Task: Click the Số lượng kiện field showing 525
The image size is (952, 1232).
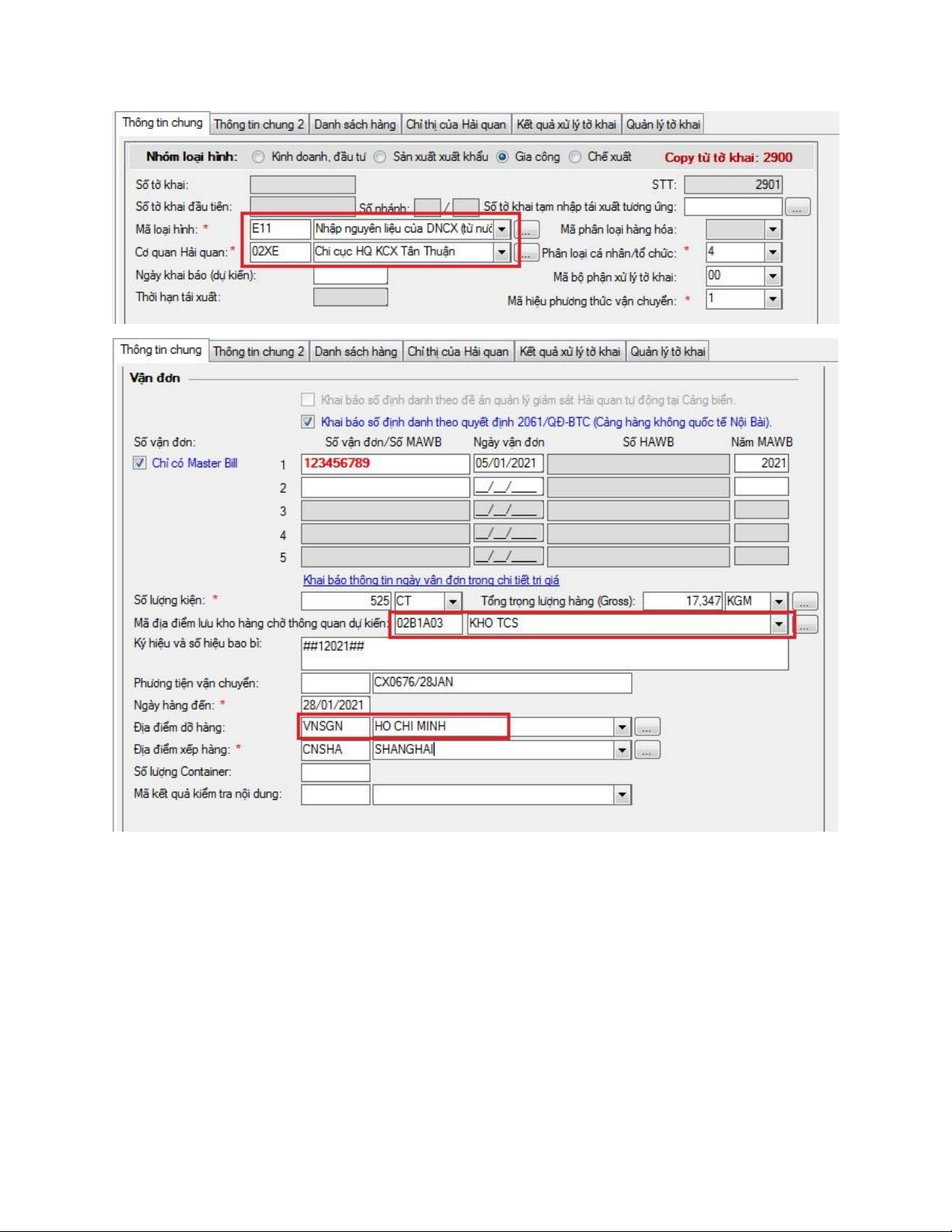Action: tap(347, 602)
